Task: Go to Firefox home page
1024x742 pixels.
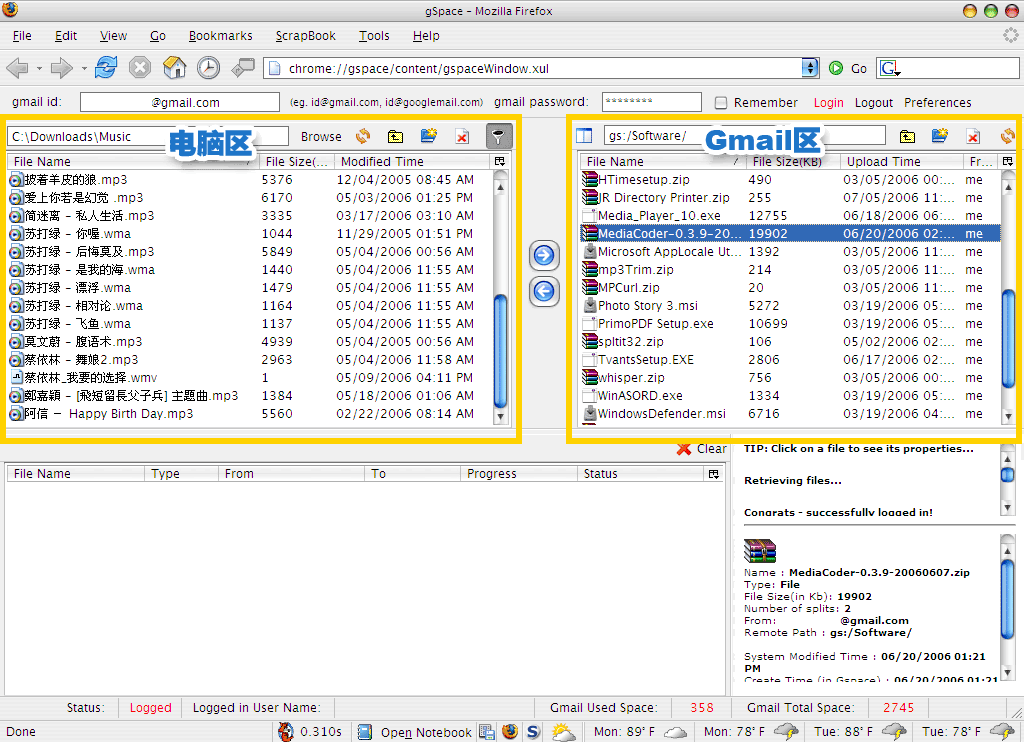Action: pos(174,68)
